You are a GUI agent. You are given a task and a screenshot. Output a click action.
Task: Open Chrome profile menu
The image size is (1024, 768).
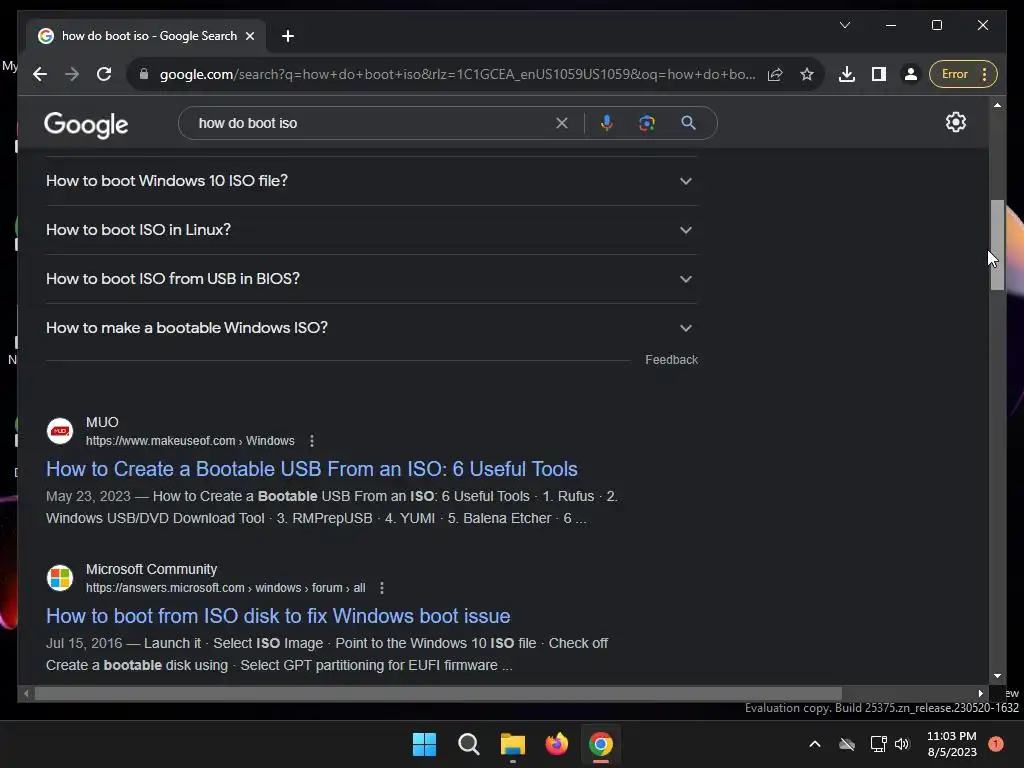point(910,74)
